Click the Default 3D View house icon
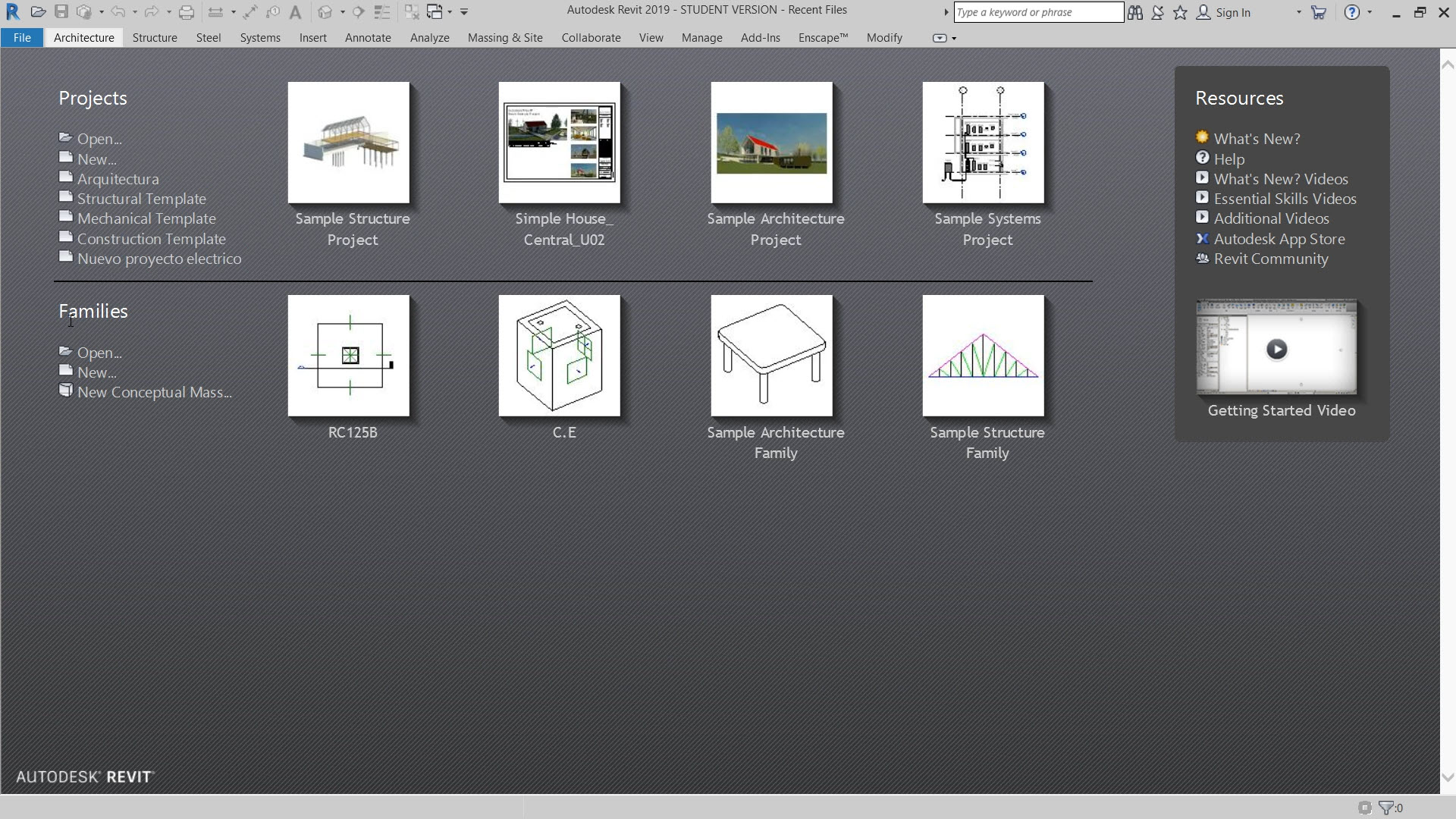Screen dimensions: 1456x819 (x=325, y=12)
